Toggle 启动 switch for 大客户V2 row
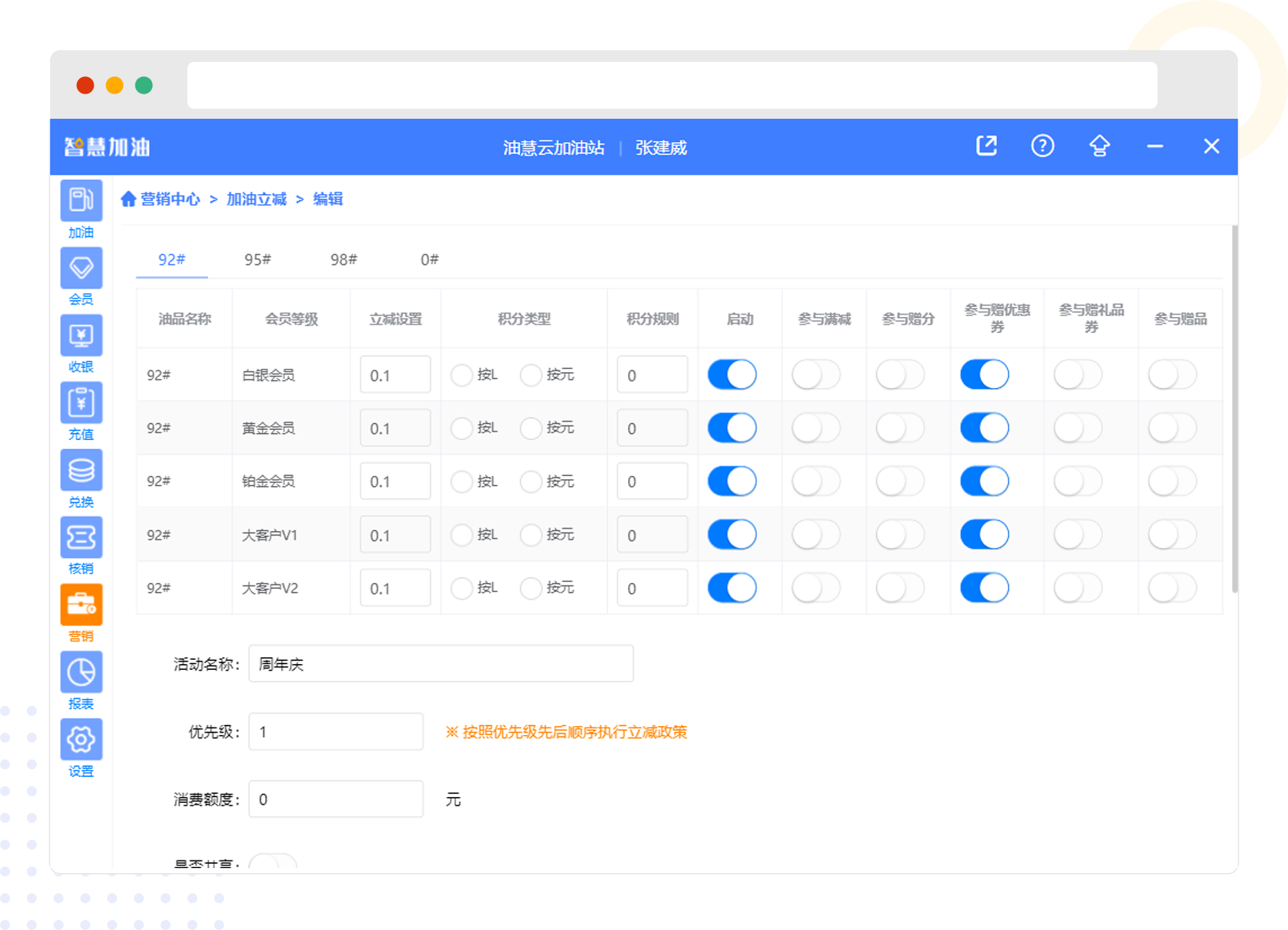 [732, 588]
